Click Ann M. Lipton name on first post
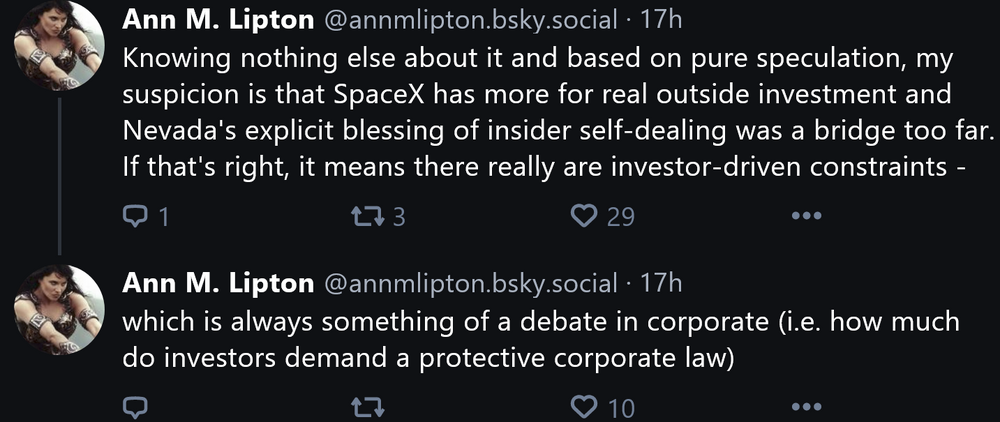This screenshot has width=1000, height=422. 218,21
